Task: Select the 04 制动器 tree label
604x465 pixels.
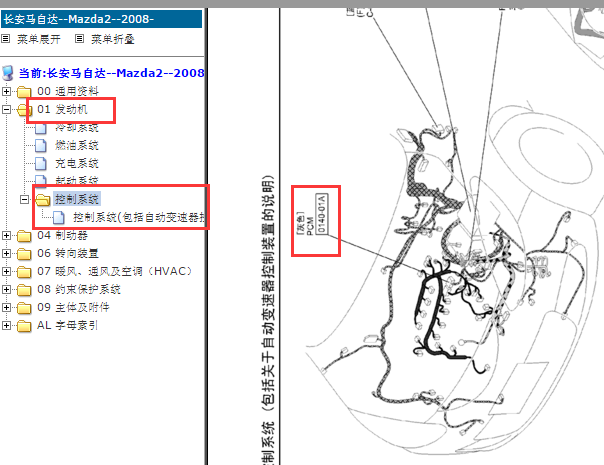Action: point(62,235)
